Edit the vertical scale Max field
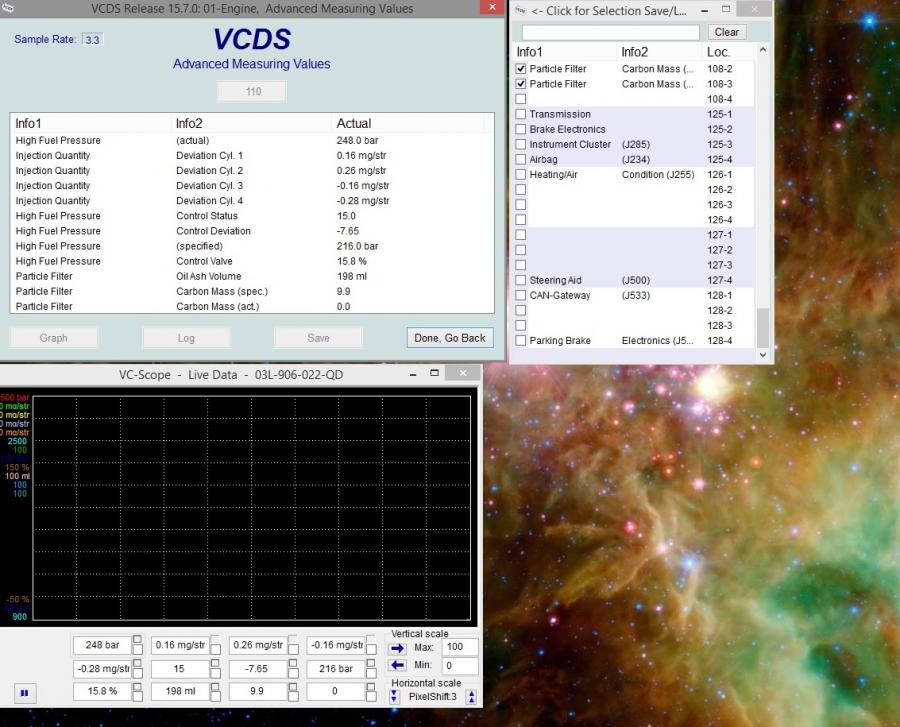 click(x=460, y=648)
